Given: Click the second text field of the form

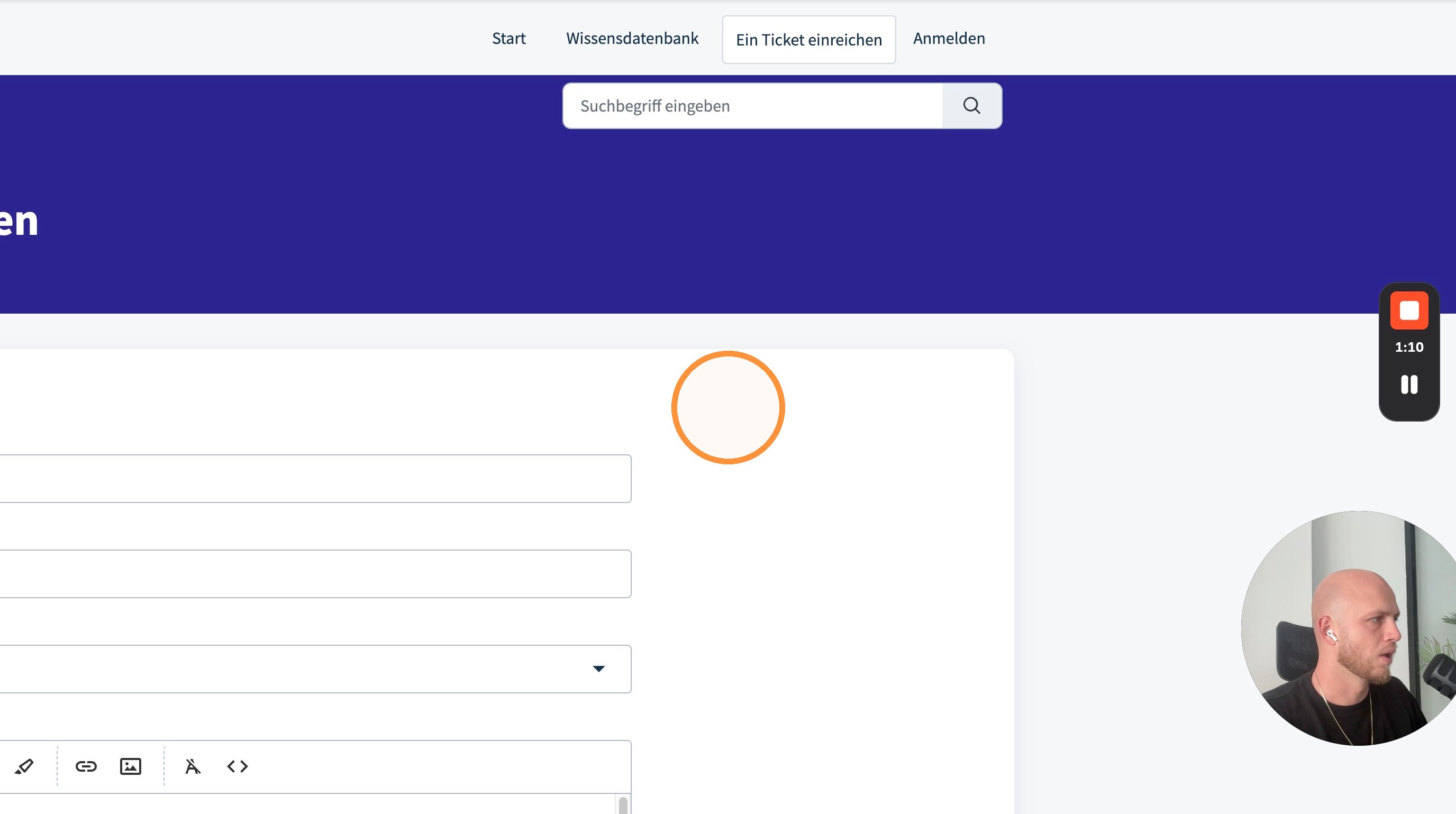Looking at the screenshot, I should [x=315, y=574].
